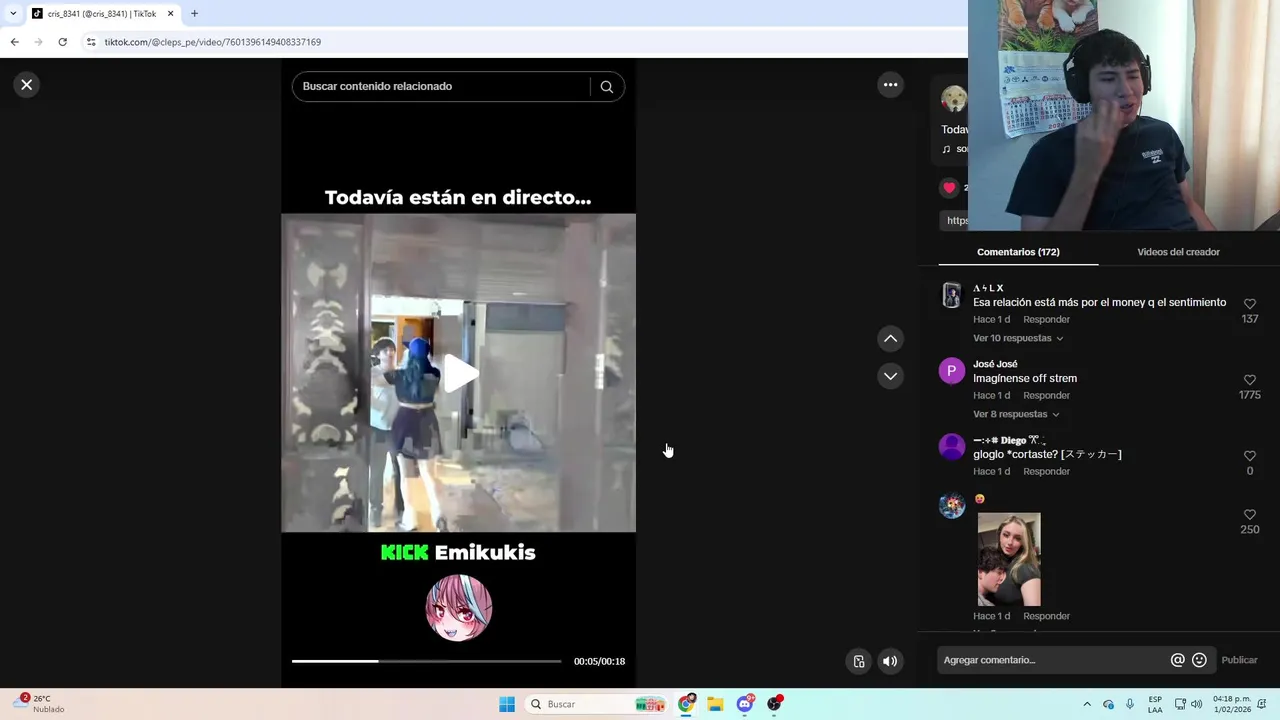
Task: Open File Explorer from the taskbar
Action: point(715,704)
